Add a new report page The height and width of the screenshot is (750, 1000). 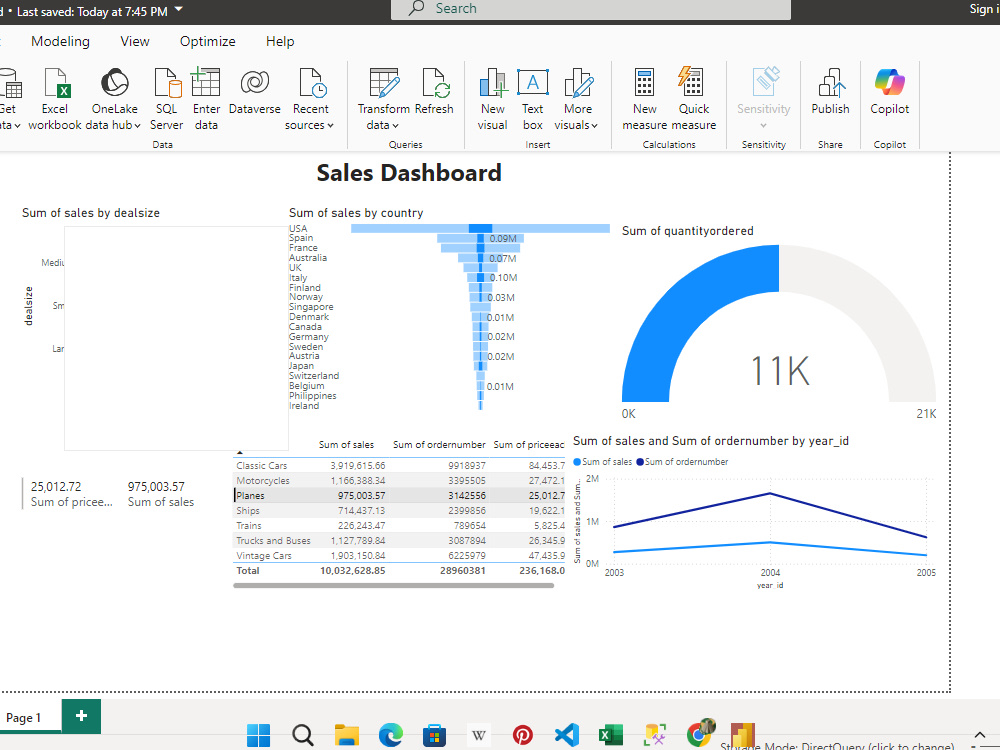tap(82, 716)
